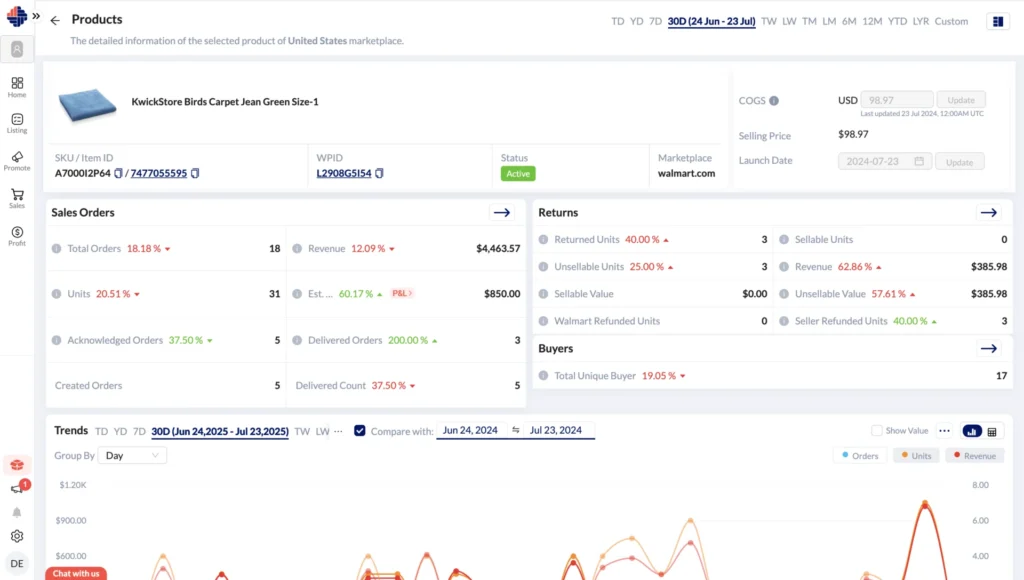The height and width of the screenshot is (580, 1024).
Task: Open Sales Orders details arrow
Action: pyautogui.click(x=502, y=212)
